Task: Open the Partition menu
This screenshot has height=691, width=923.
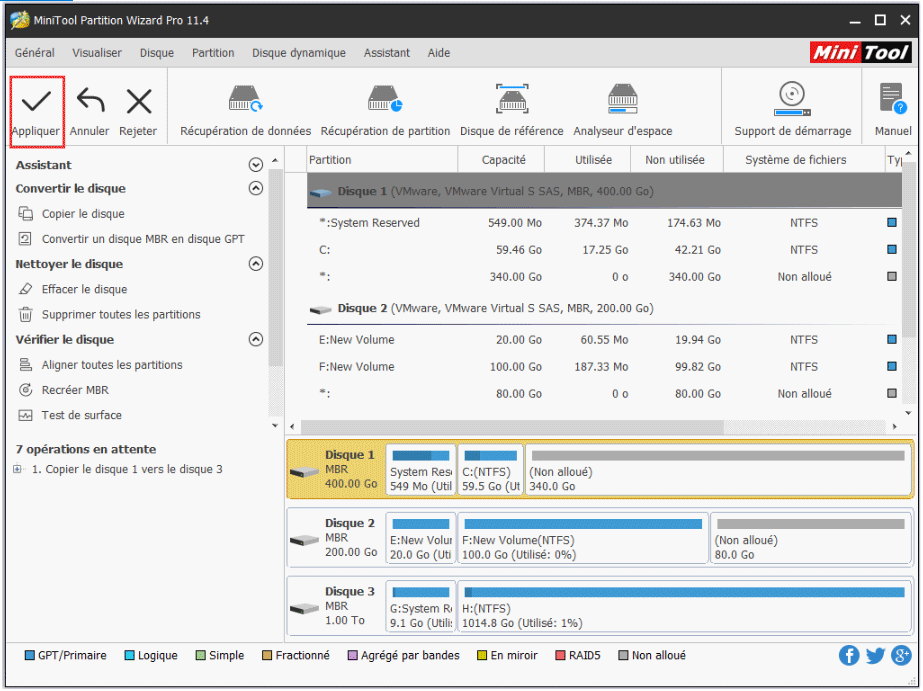Action: [x=213, y=53]
